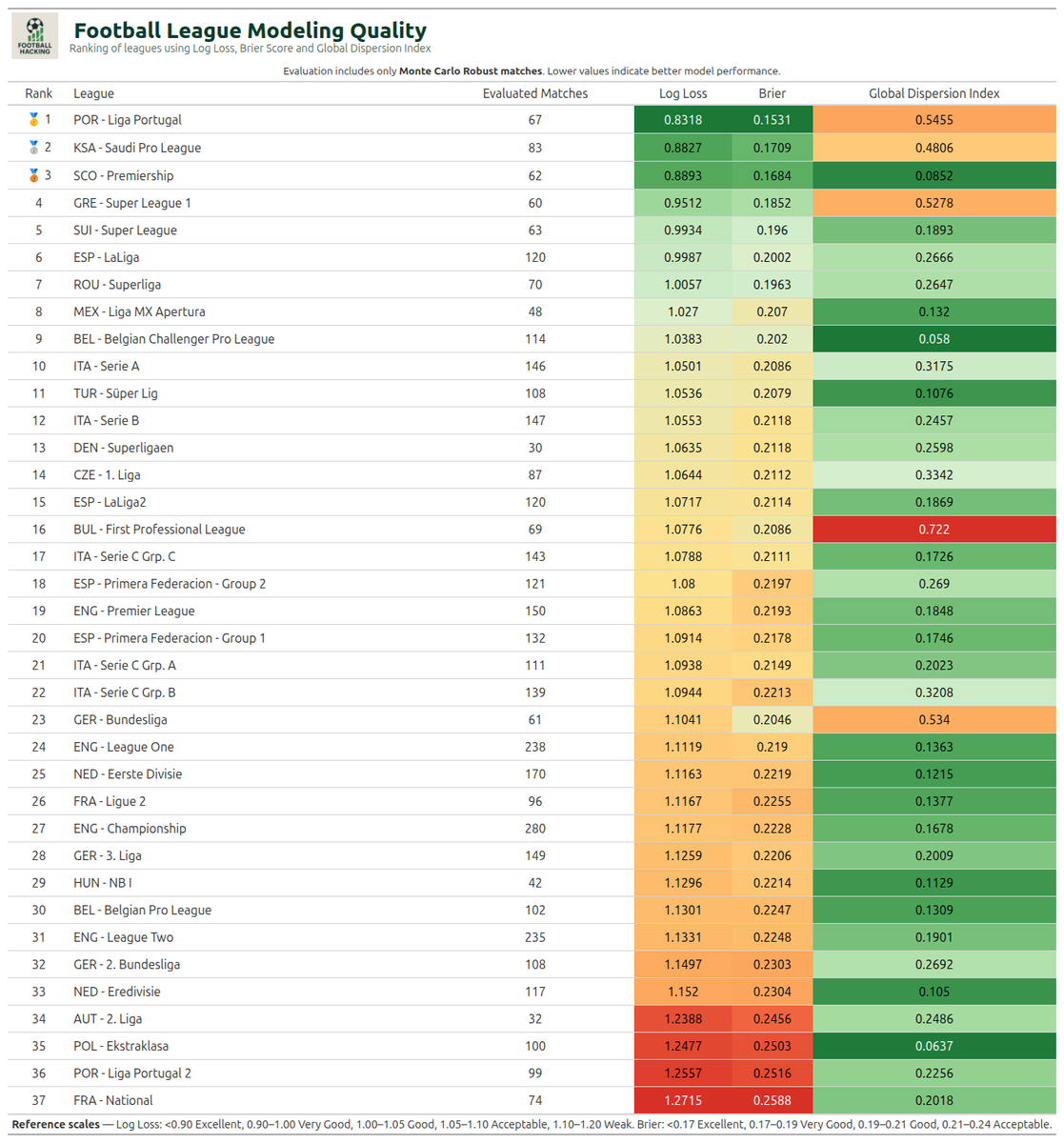Click the 0.058 dispersion index cell

click(934, 339)
